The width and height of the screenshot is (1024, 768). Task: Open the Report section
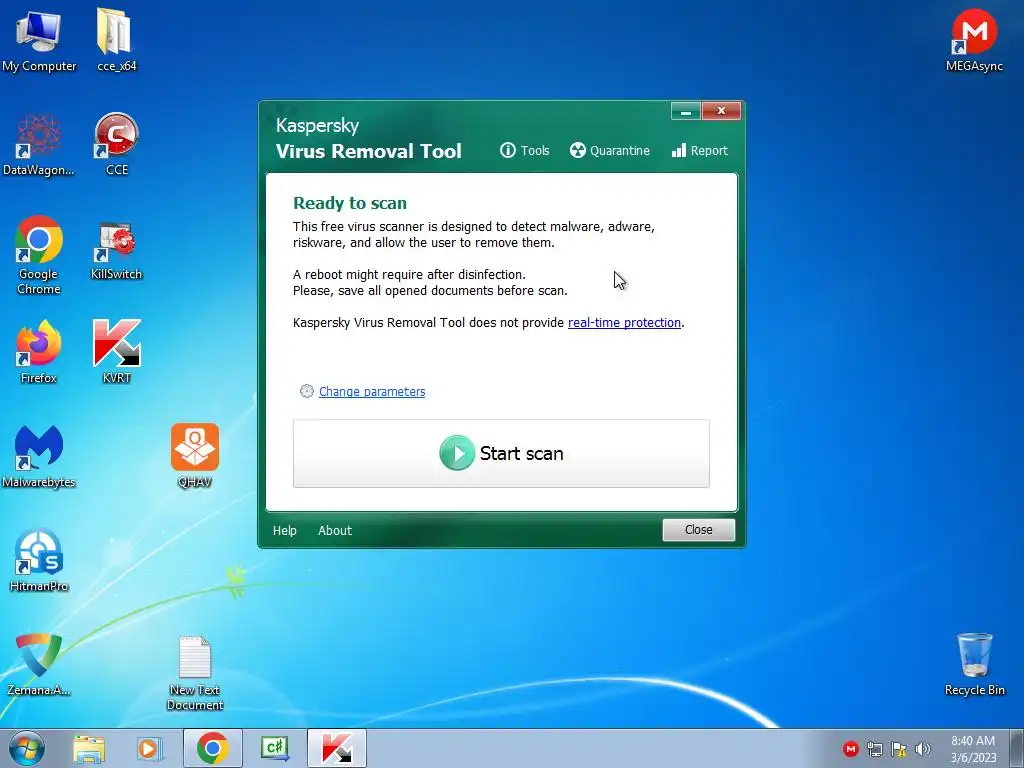click(699, 151)
